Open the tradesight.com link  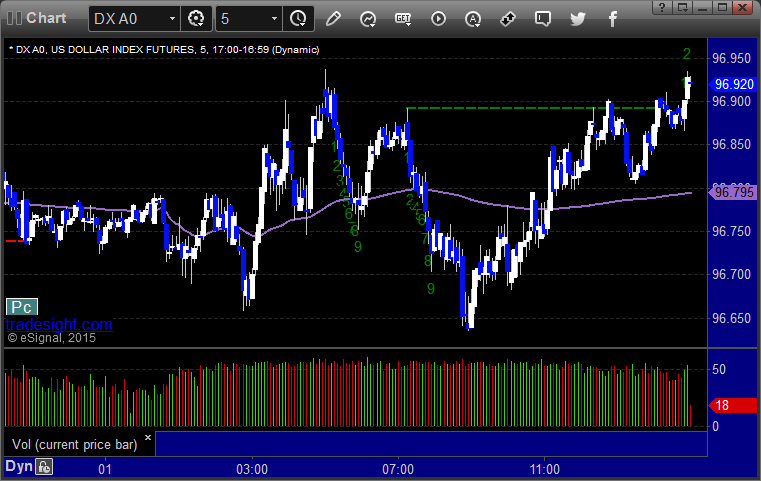59,324
